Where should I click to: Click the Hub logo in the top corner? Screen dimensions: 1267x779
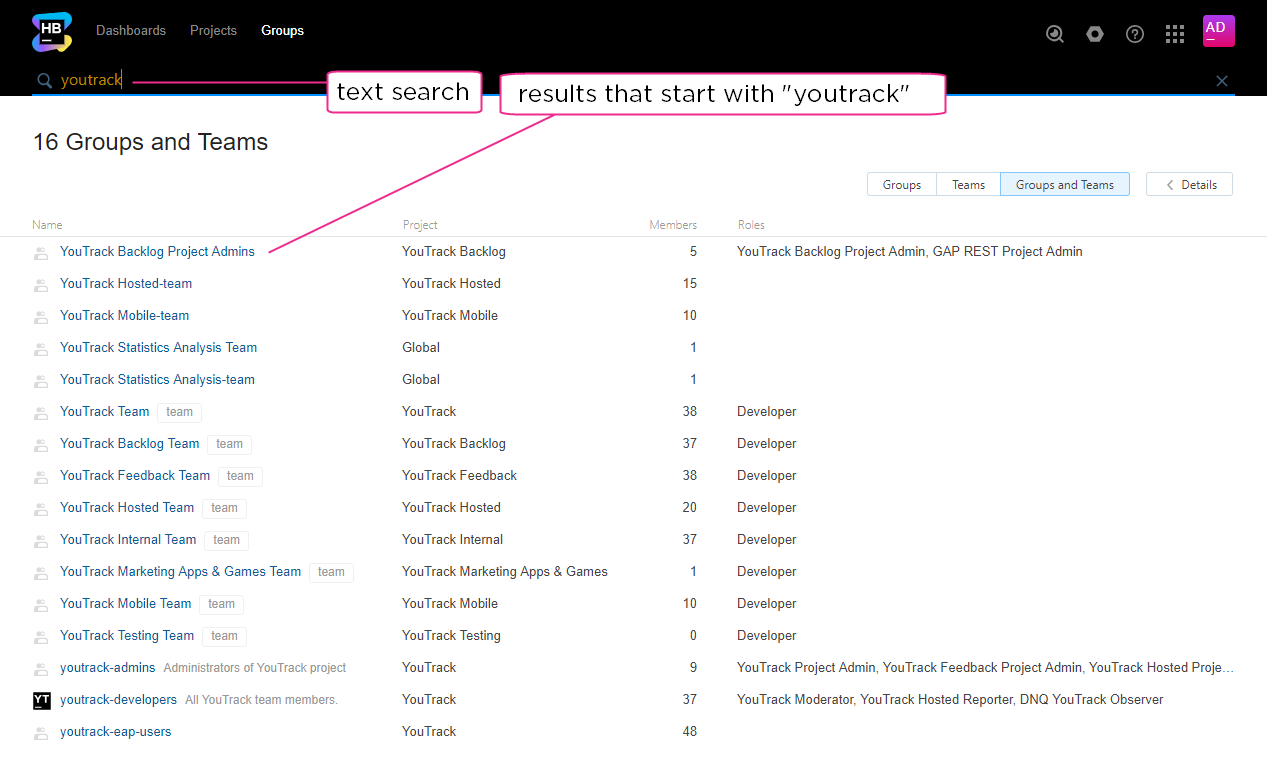click(51, 32)
